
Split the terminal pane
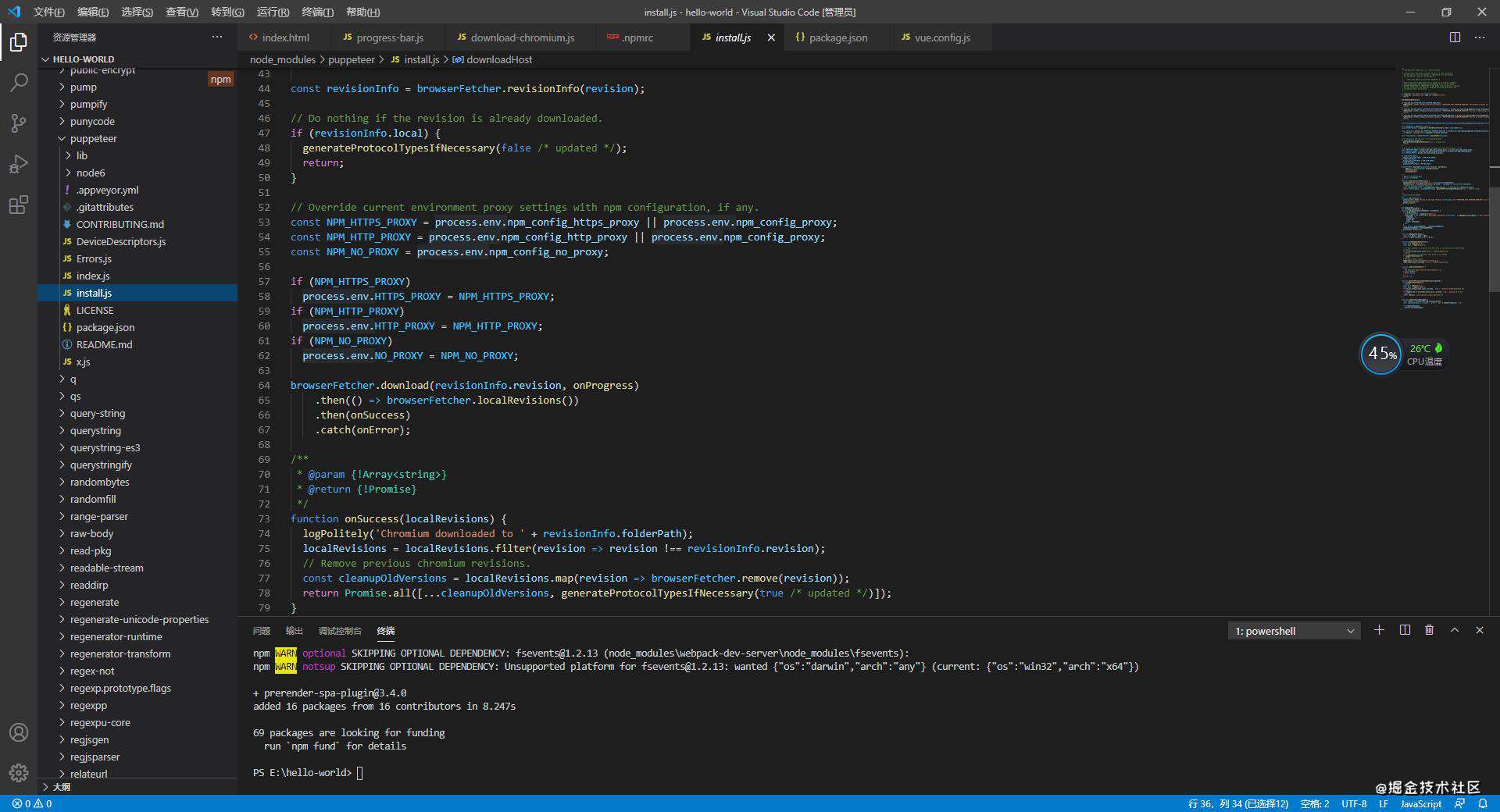point(1405,630)
